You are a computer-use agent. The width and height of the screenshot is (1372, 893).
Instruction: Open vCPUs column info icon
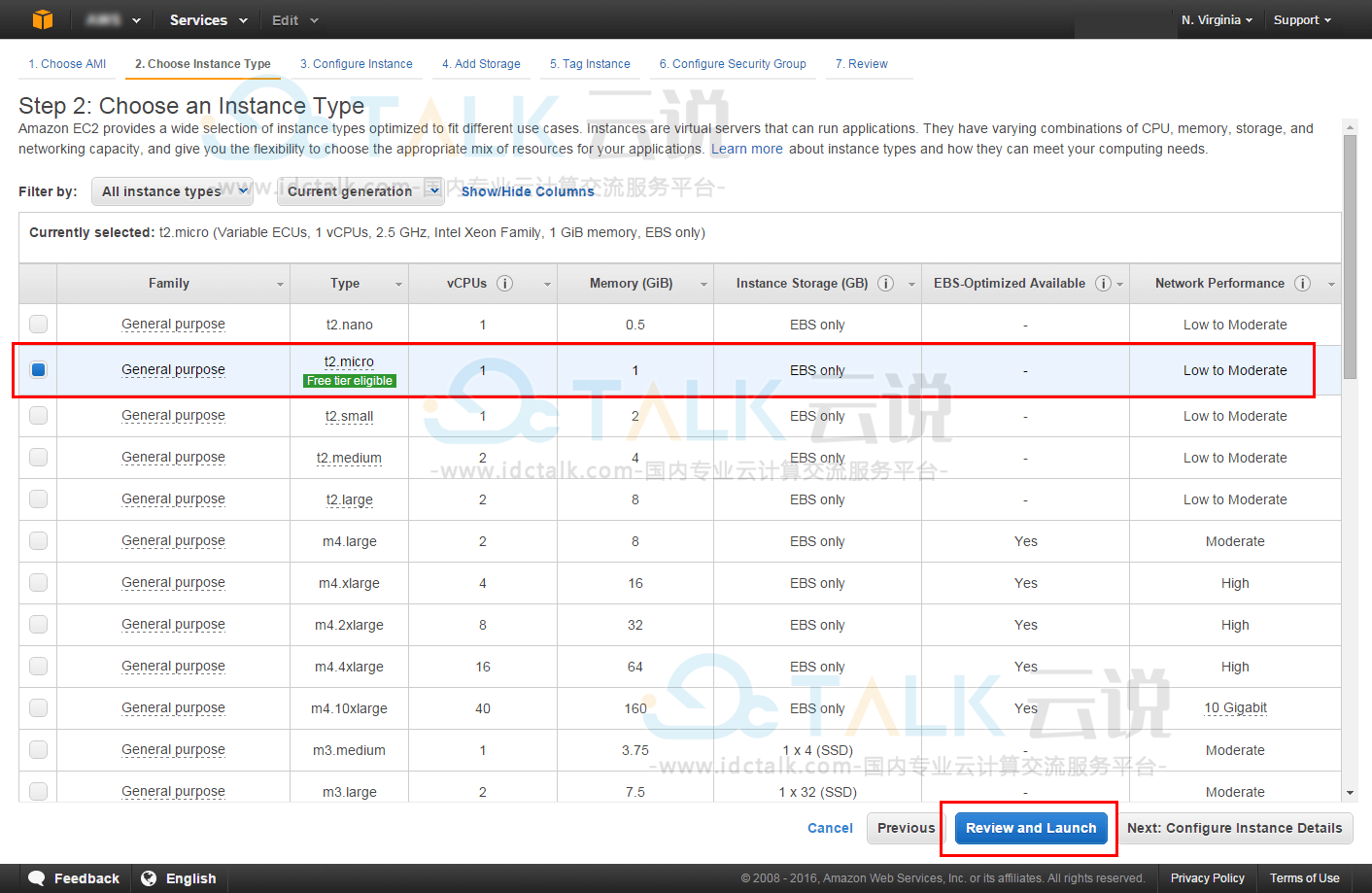[x=504, y=283]
